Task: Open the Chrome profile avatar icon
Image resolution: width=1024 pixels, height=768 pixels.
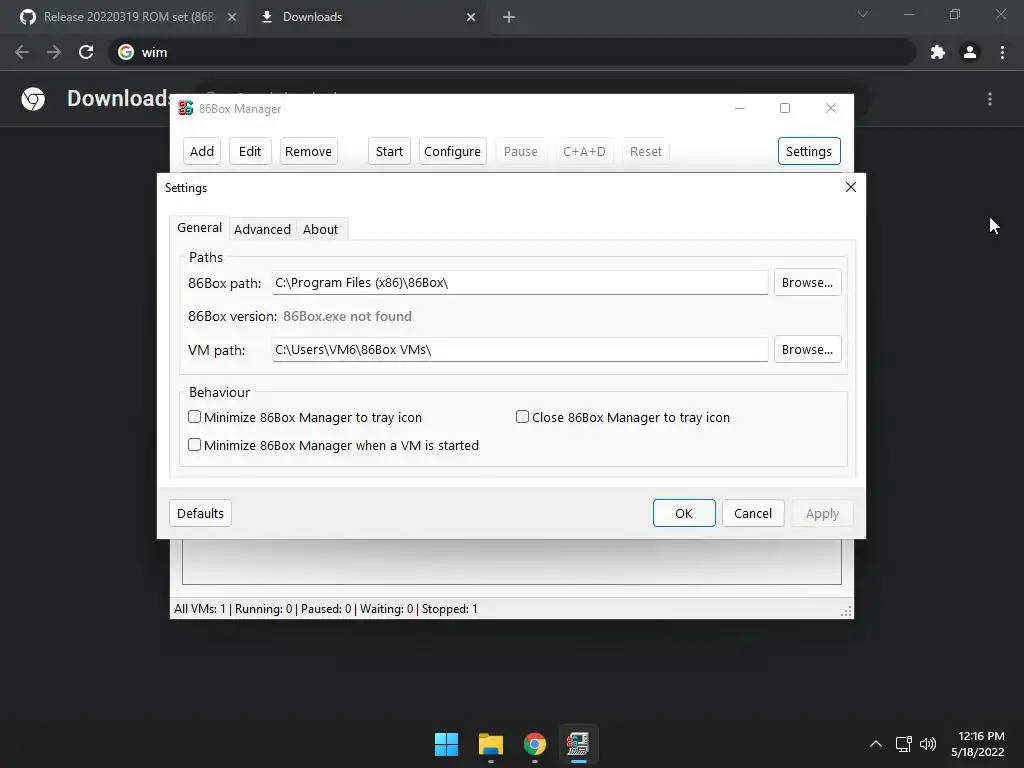Action: point(970,52)
